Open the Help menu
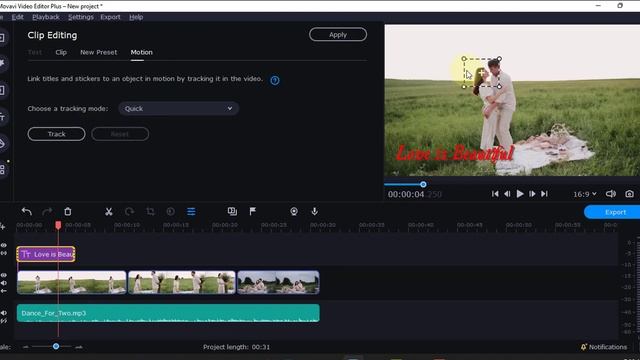The height and width of the screenshot is (360, 640). click(136, 17)
